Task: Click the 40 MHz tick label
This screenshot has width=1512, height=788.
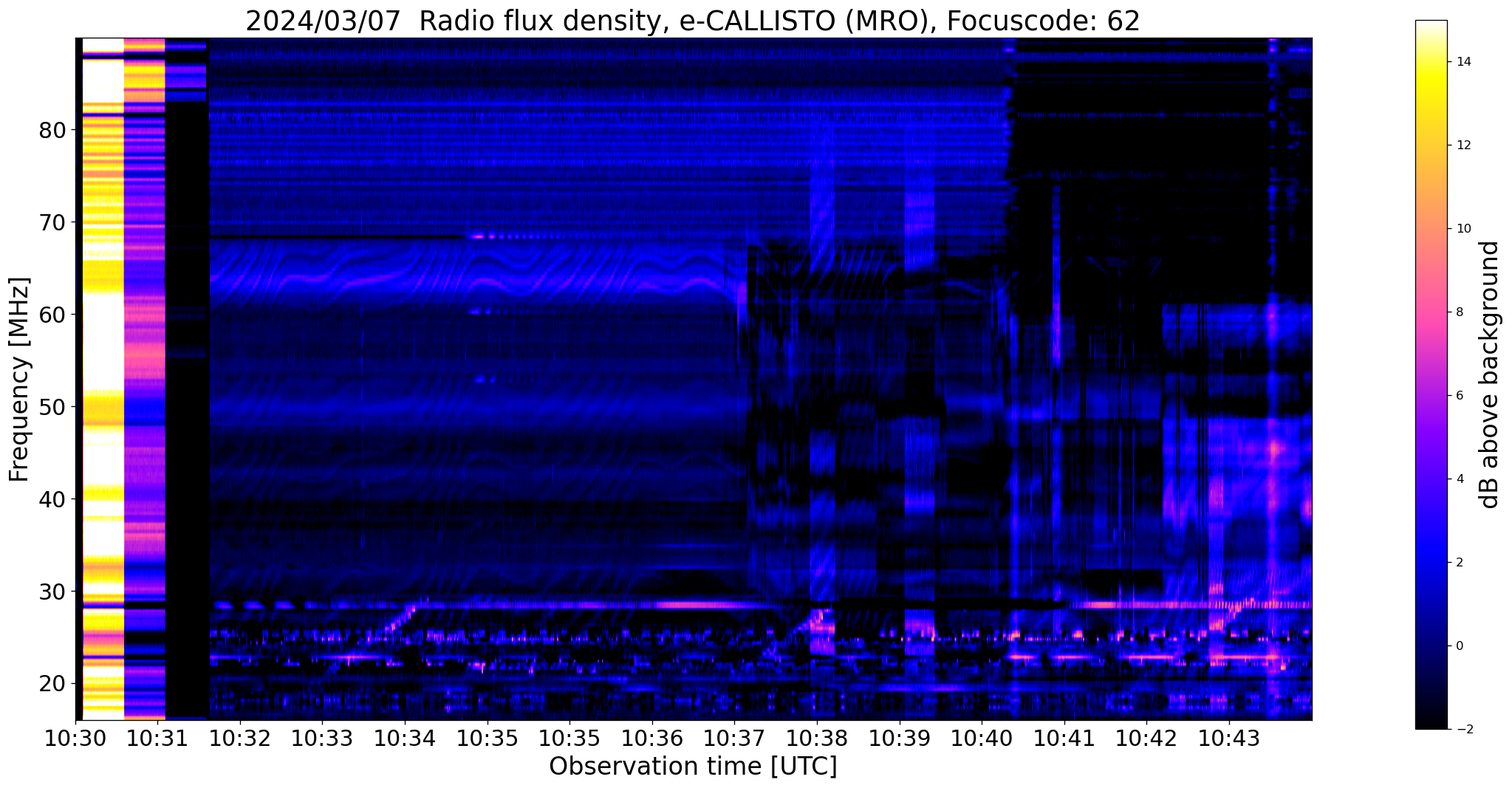Action: click(x=52, y=499)
